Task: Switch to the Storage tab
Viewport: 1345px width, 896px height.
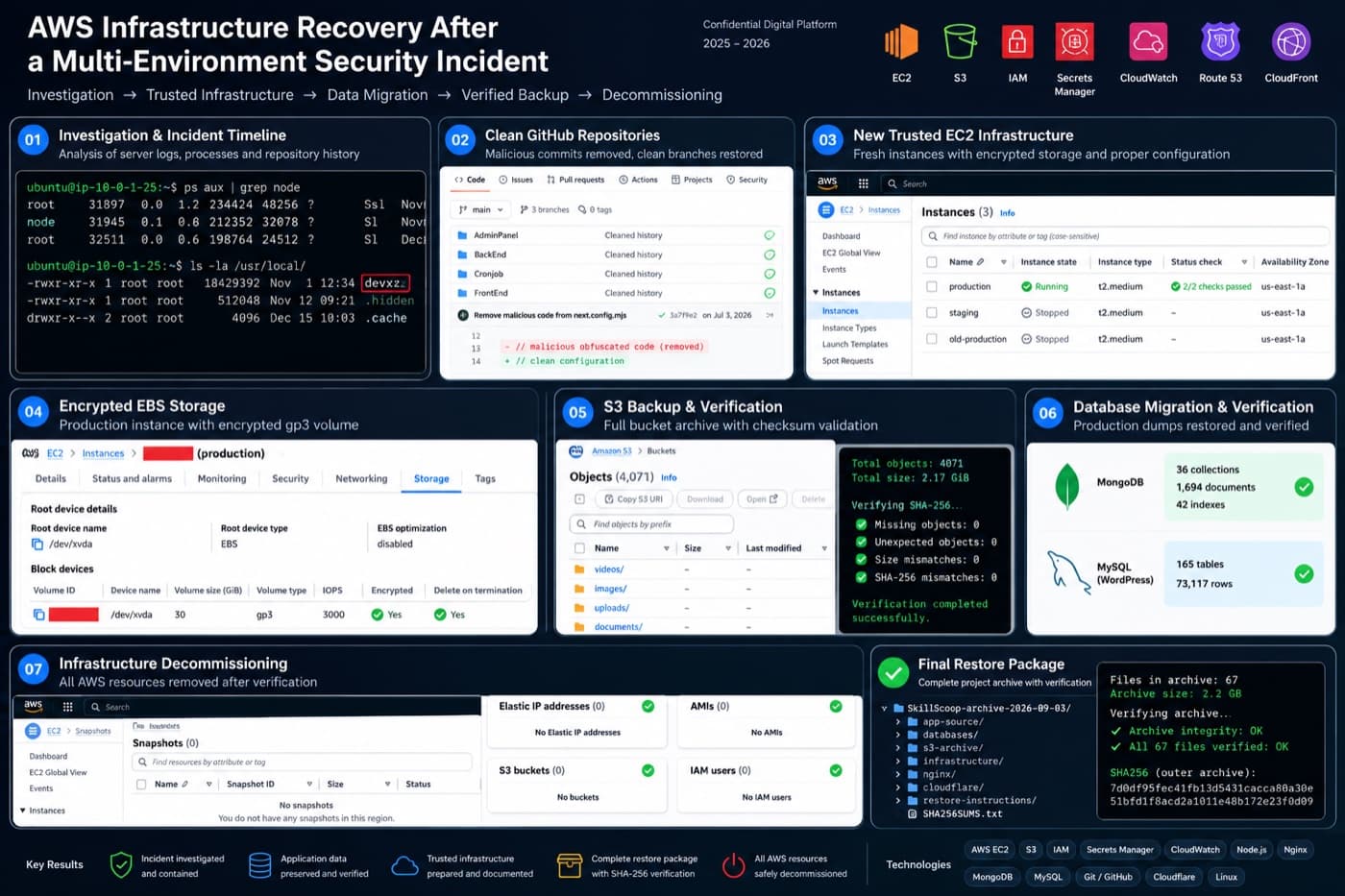Action: point(431,478)
